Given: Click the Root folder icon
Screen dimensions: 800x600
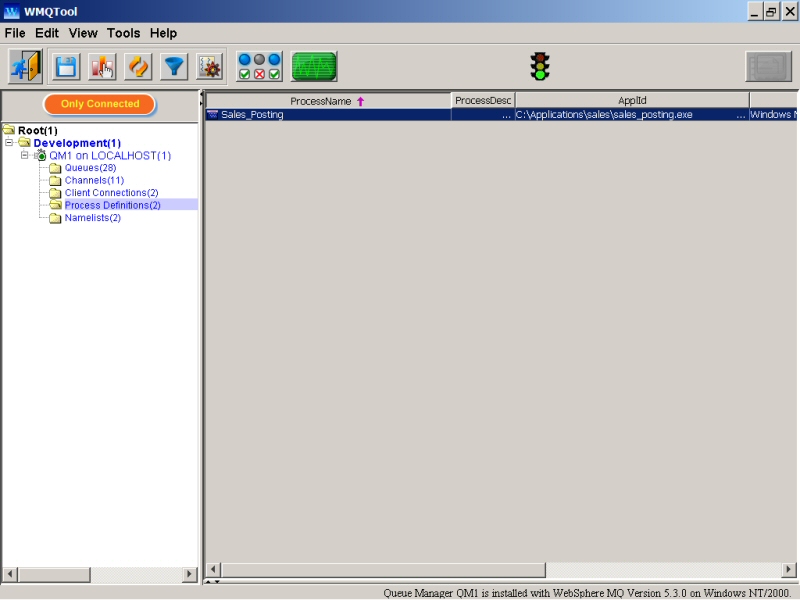Looking at the screenshot, I should [9, 130].
